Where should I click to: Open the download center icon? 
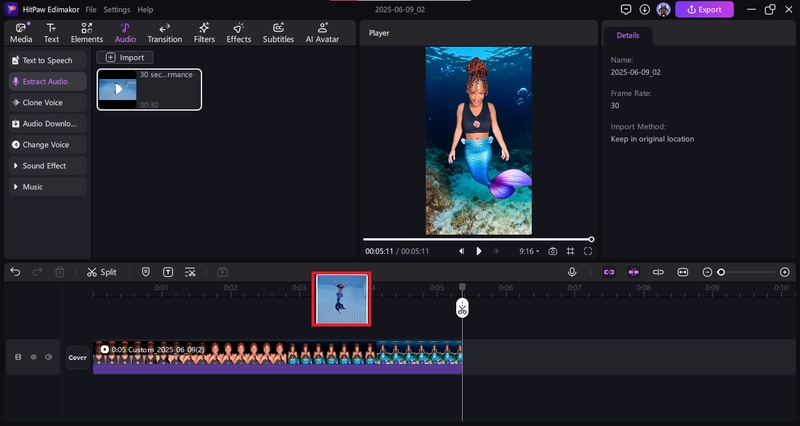pos(644,9)
